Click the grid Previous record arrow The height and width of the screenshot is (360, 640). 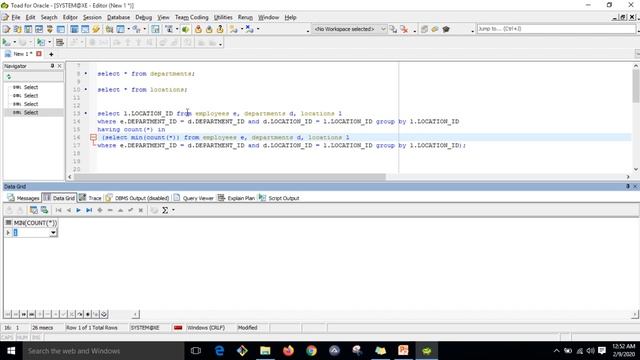tap(69, 210)
